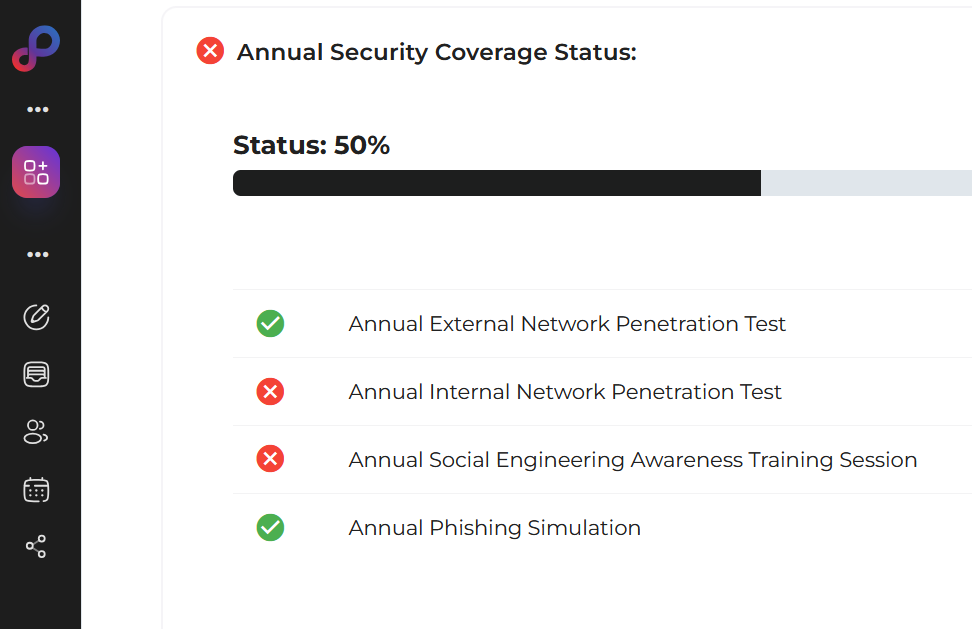The width and height of the screenshot is (972, 629).
Task: Open the Annual Phishing Simulation item
Action: click(494, 528)
